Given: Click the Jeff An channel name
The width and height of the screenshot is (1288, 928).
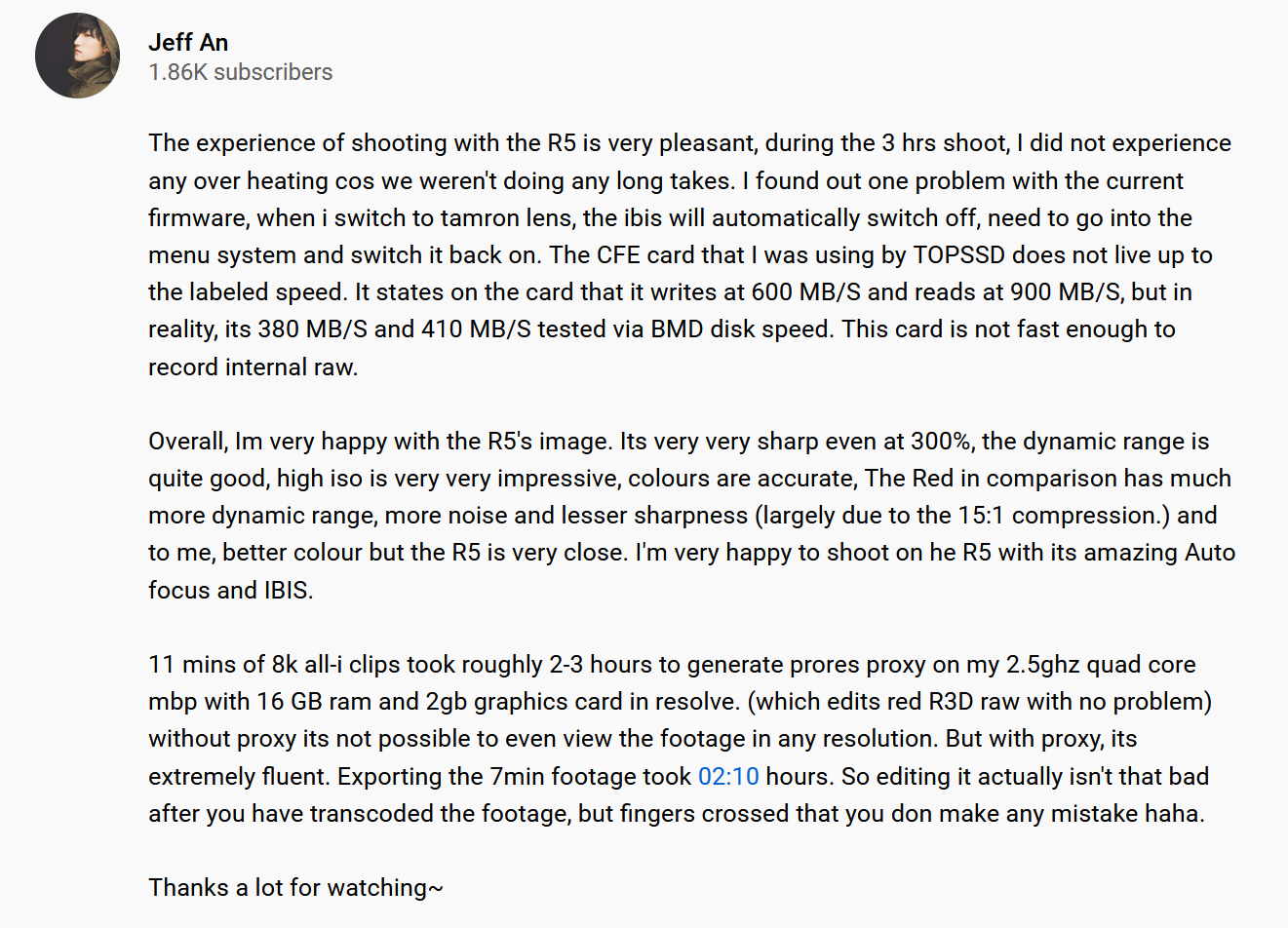Looking at the screenshot, I should click(188, 43).
